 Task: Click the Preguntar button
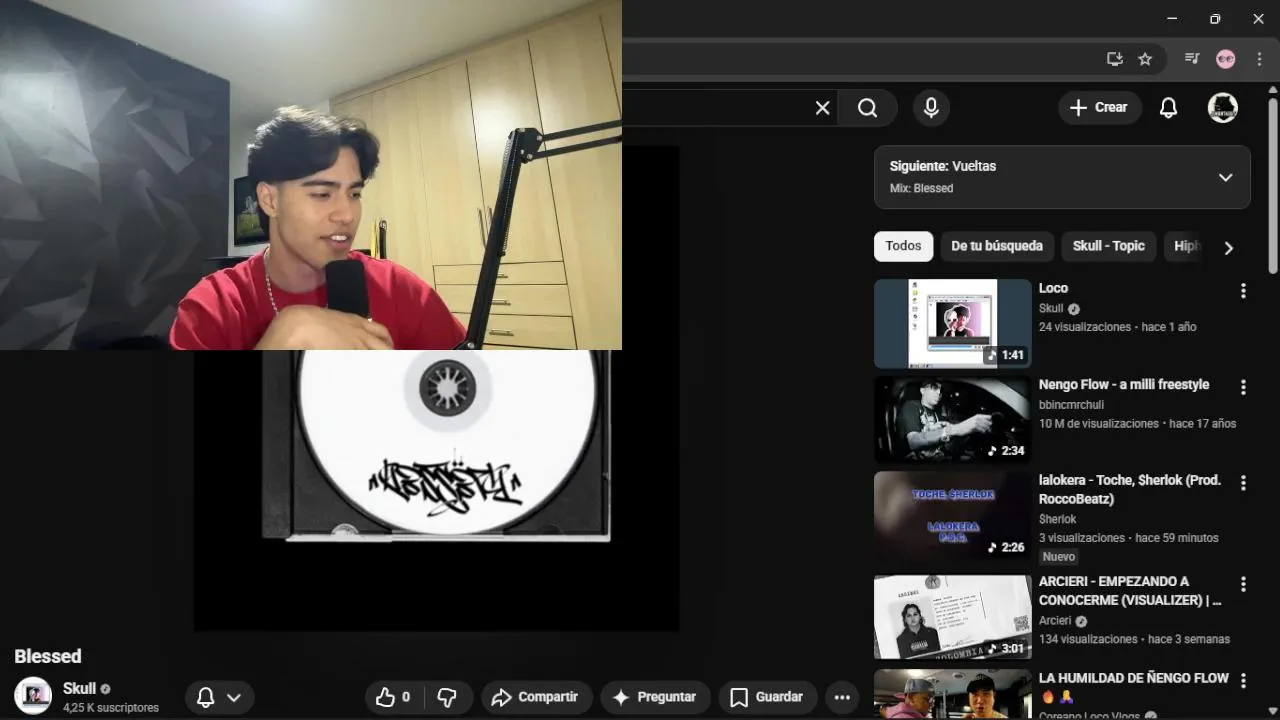coord(654,697)
